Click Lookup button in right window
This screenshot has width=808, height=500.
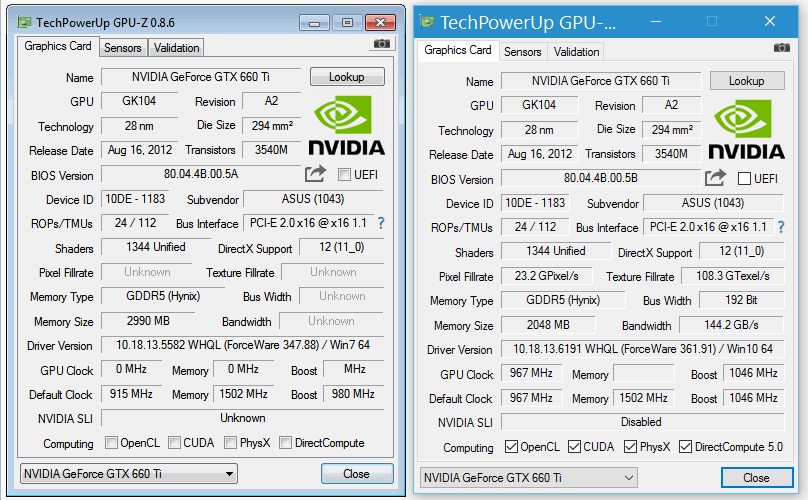[747, 81]
